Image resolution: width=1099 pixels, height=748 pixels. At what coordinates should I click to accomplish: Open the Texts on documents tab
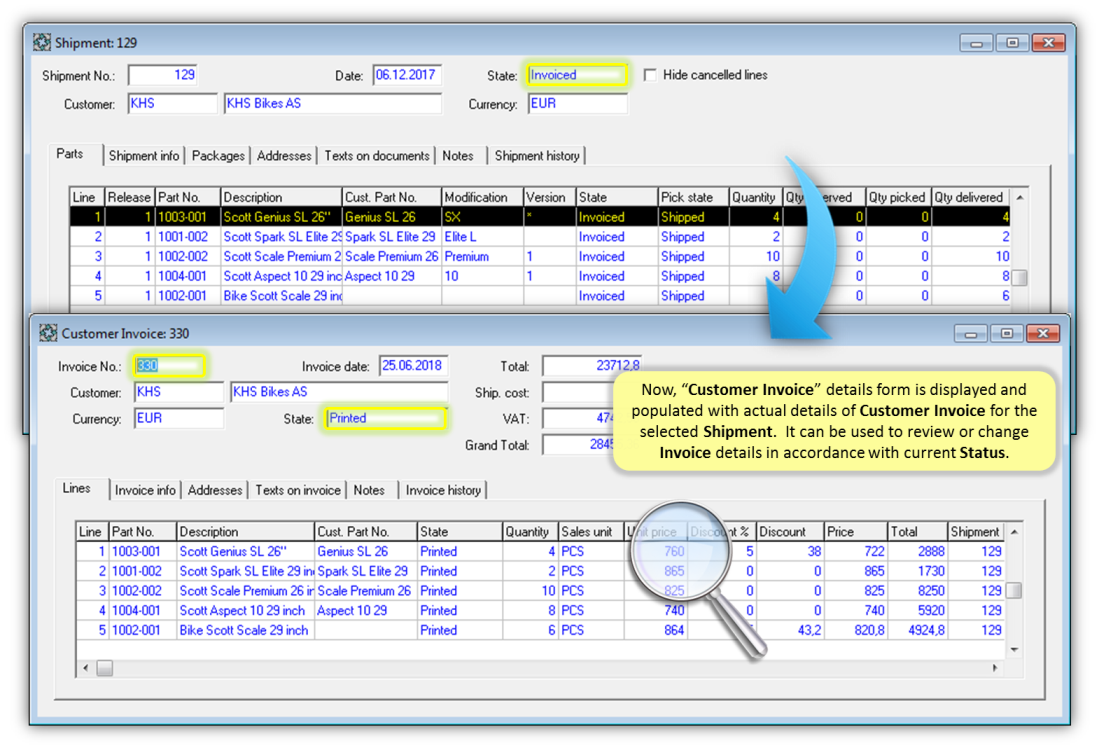[x=377, y=156]
